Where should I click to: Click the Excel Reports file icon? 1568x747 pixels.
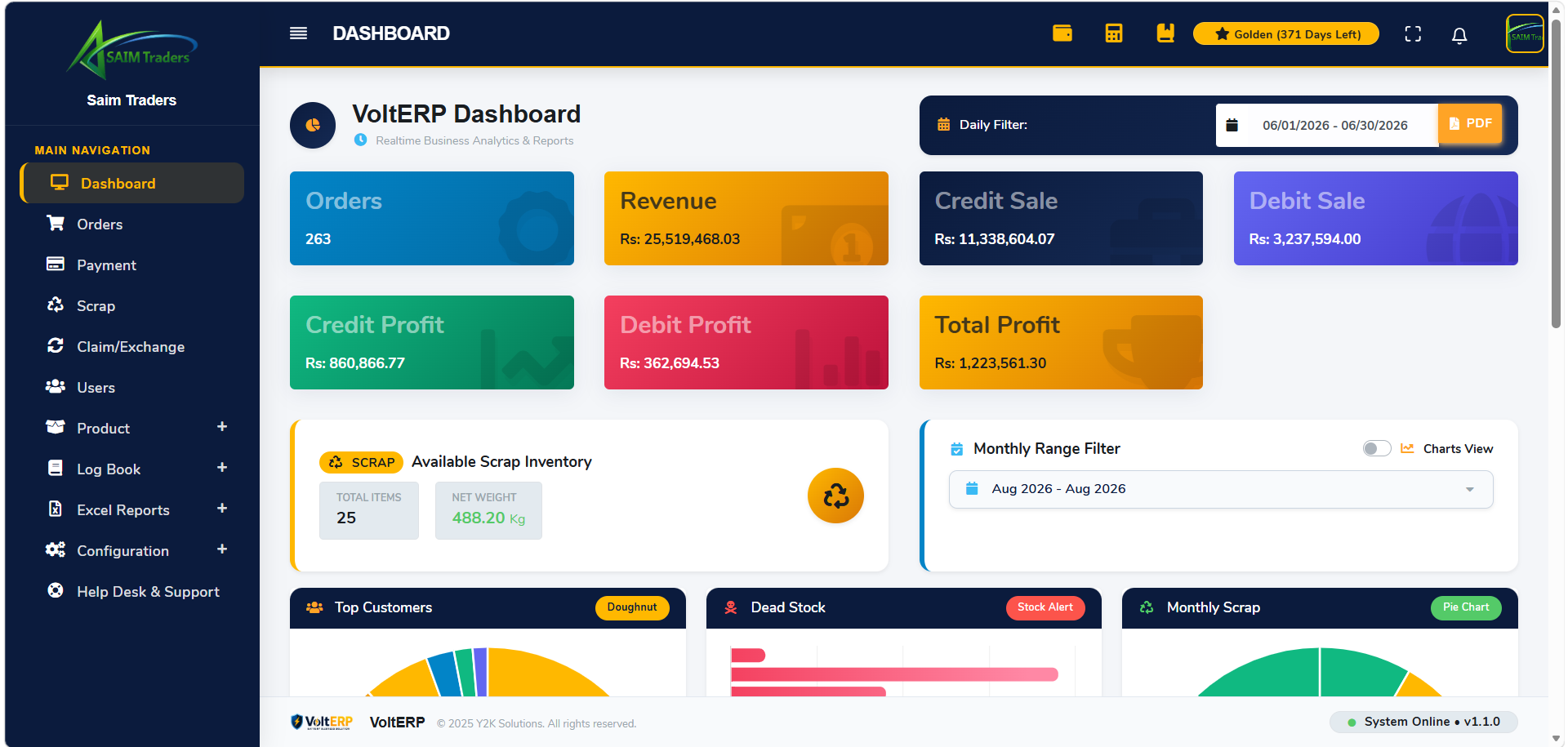pos(56,509)
